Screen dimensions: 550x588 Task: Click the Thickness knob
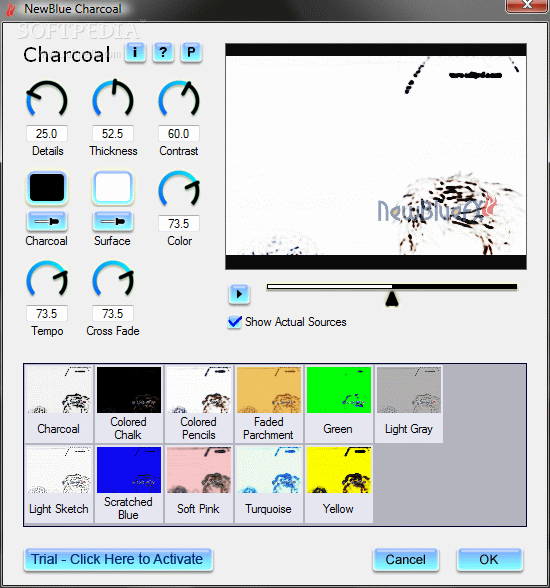coord(113,98)
